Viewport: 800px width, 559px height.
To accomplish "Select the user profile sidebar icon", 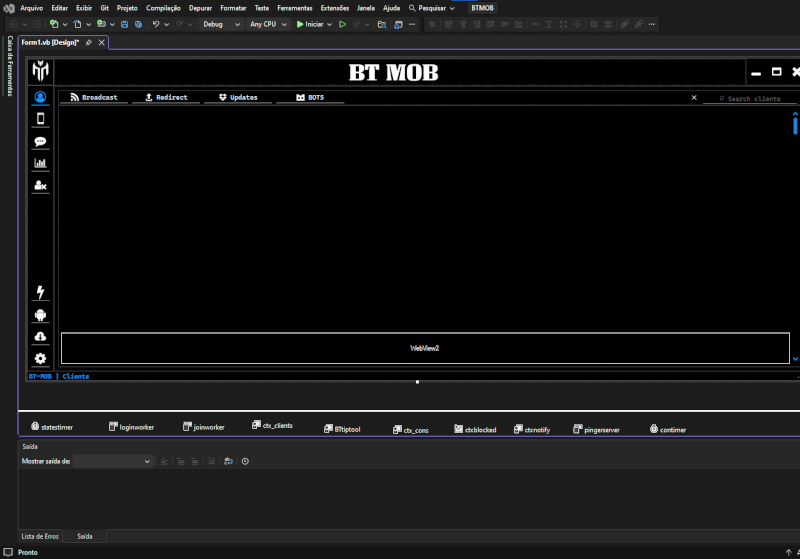I will point(40,97).
